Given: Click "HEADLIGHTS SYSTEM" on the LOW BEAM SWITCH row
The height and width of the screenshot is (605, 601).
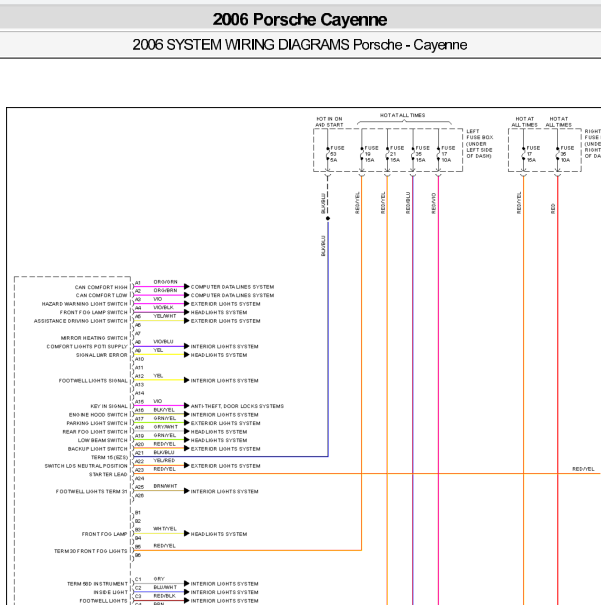Looking at the screenshot, I should tap(219, 440).
